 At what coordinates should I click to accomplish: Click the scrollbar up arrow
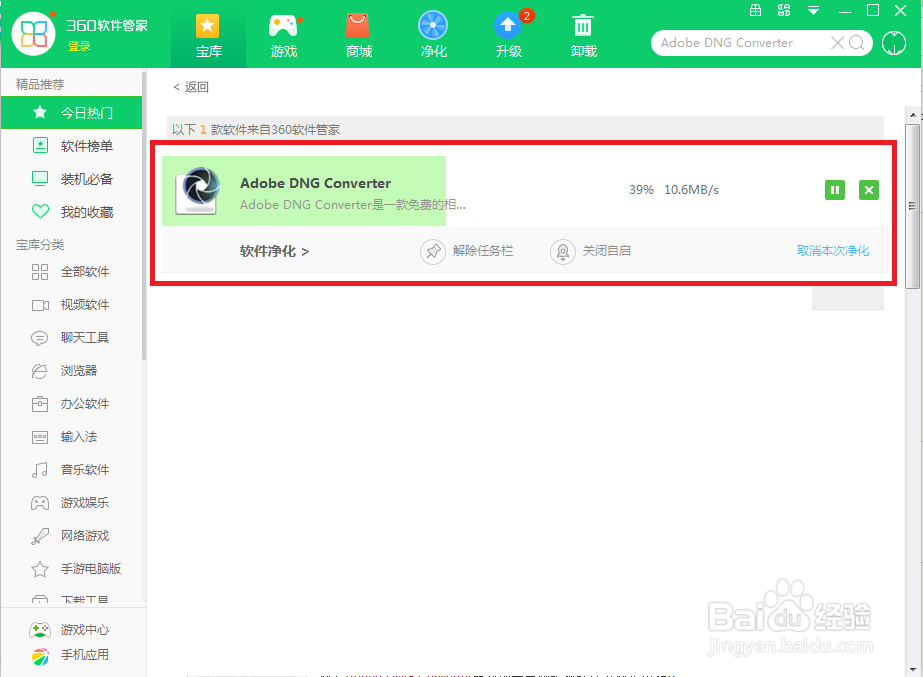pos(912,115)
